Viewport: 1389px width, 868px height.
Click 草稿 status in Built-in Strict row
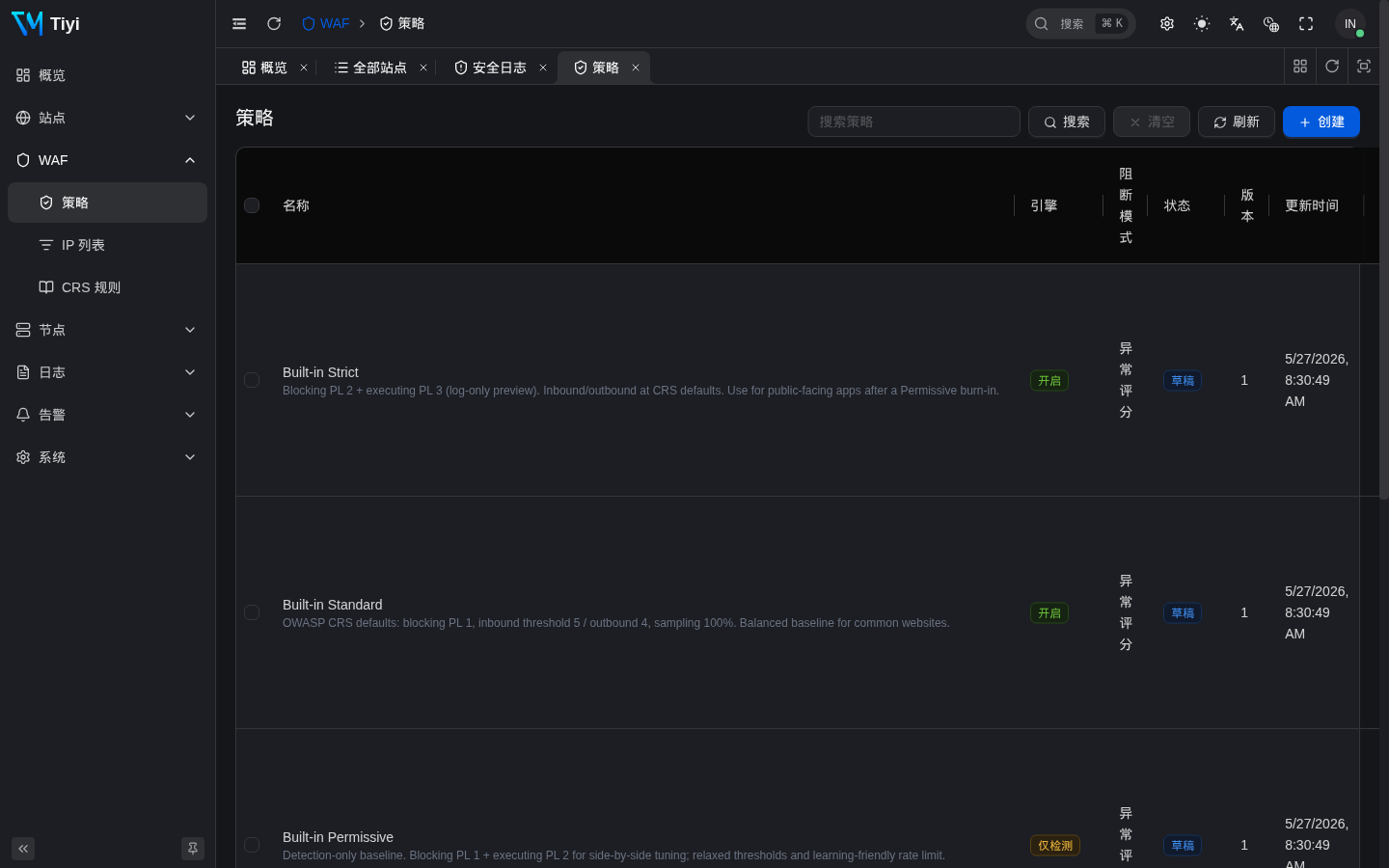1183,381
